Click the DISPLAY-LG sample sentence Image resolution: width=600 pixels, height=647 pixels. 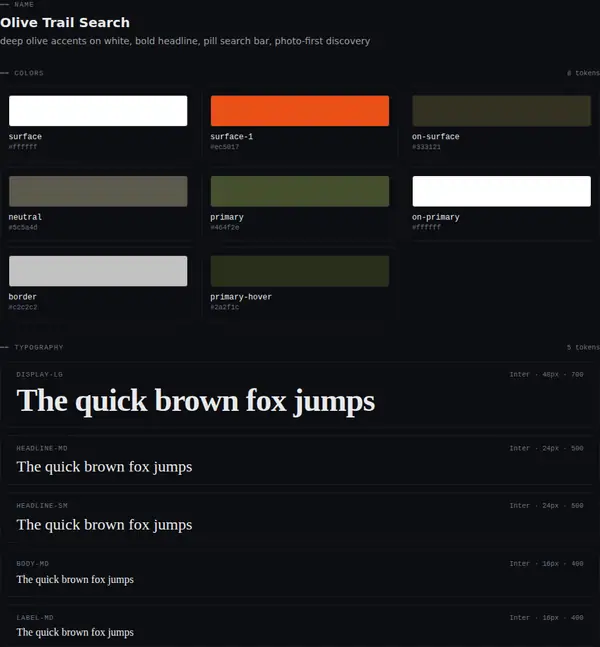pos(196,401)
